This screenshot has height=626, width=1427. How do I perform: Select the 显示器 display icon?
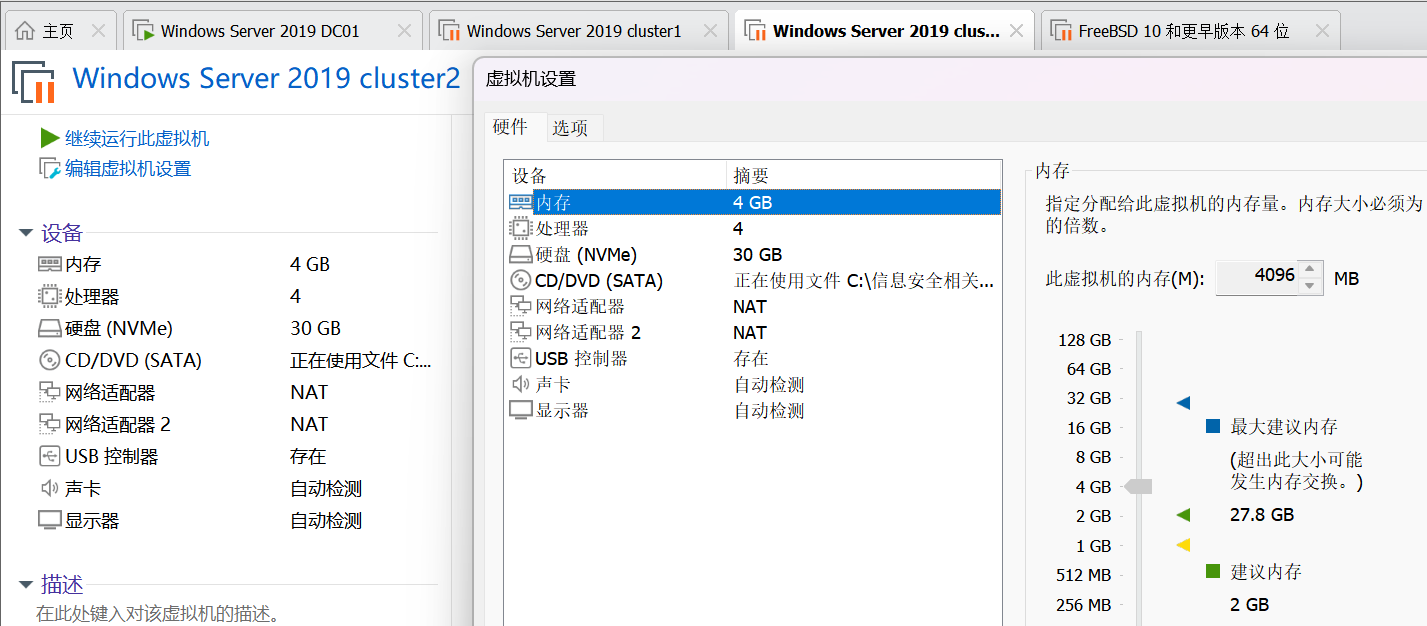pos(521,409)
